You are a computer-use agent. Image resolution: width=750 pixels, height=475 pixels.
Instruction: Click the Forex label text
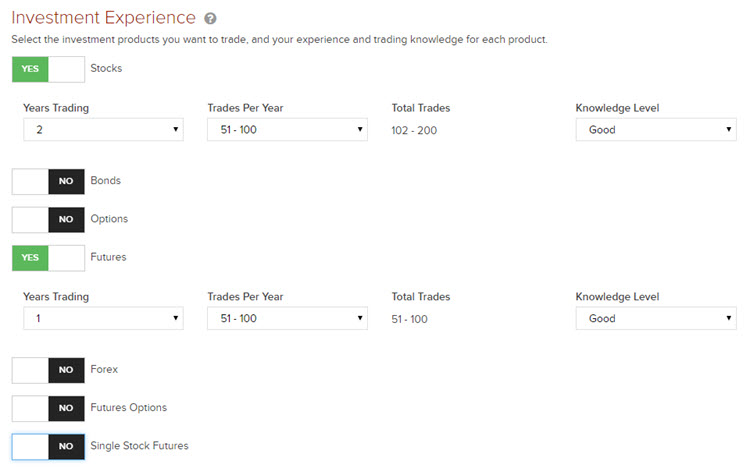tap(104, 370)
